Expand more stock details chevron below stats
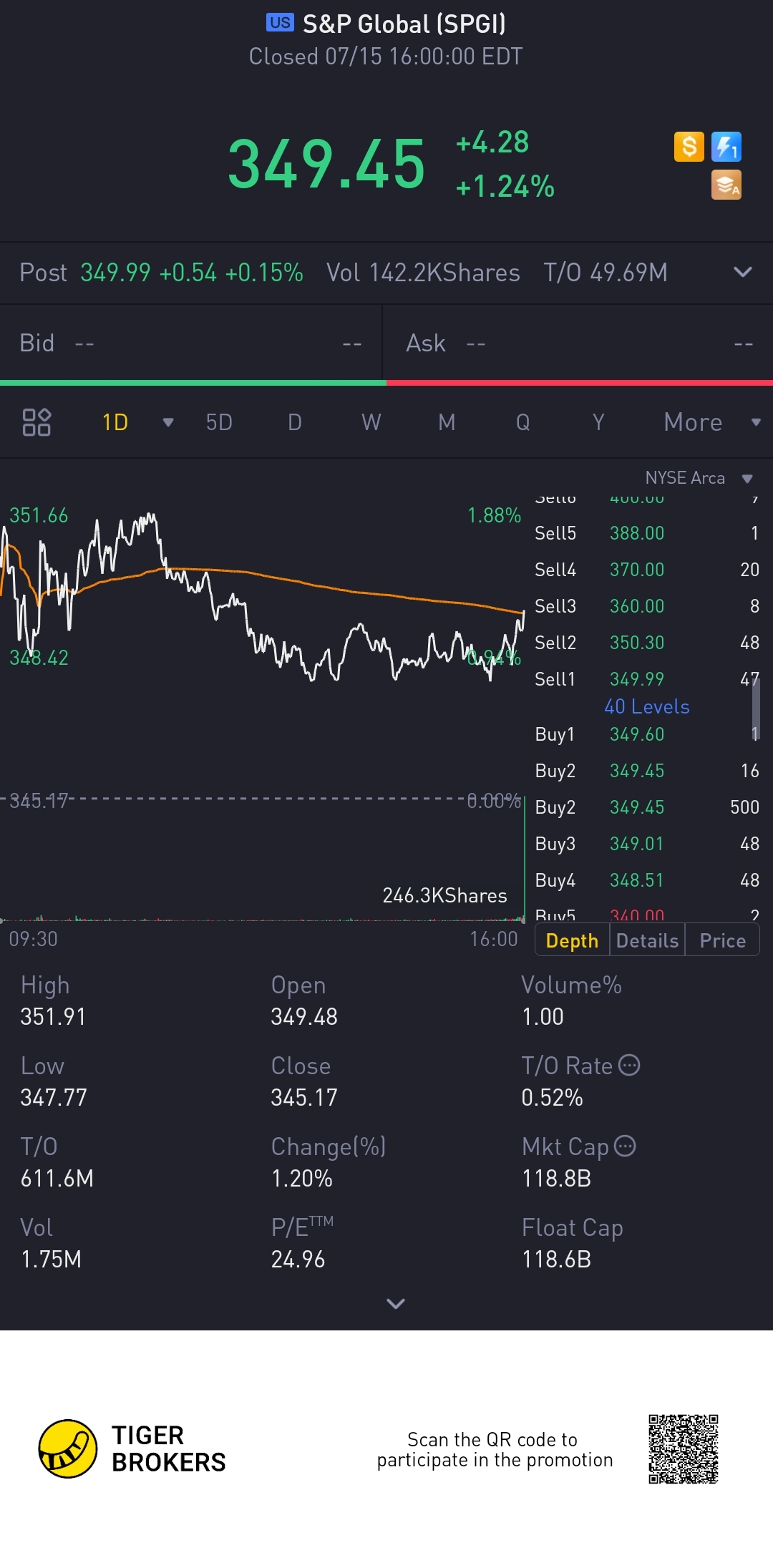 click(396, 1303)
